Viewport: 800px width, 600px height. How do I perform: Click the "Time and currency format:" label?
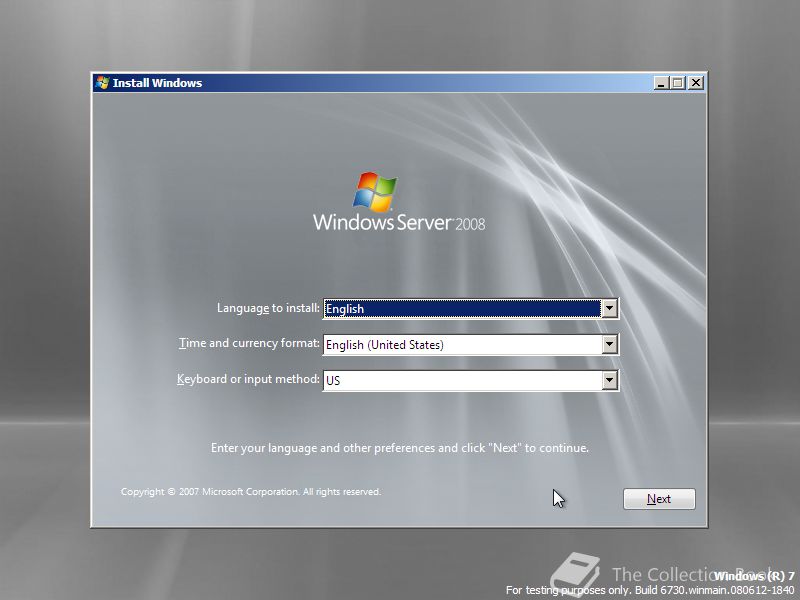(249, 343)
